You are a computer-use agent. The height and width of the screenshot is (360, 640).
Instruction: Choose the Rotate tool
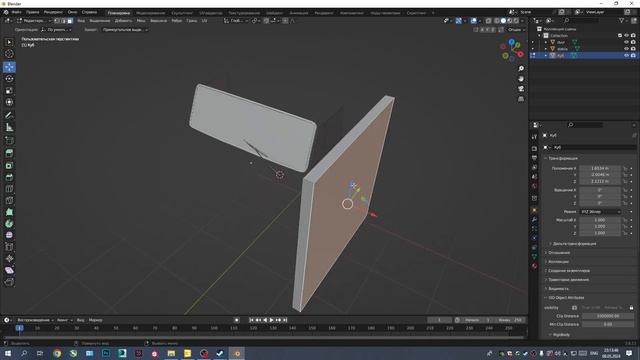(x=9, y=79)
